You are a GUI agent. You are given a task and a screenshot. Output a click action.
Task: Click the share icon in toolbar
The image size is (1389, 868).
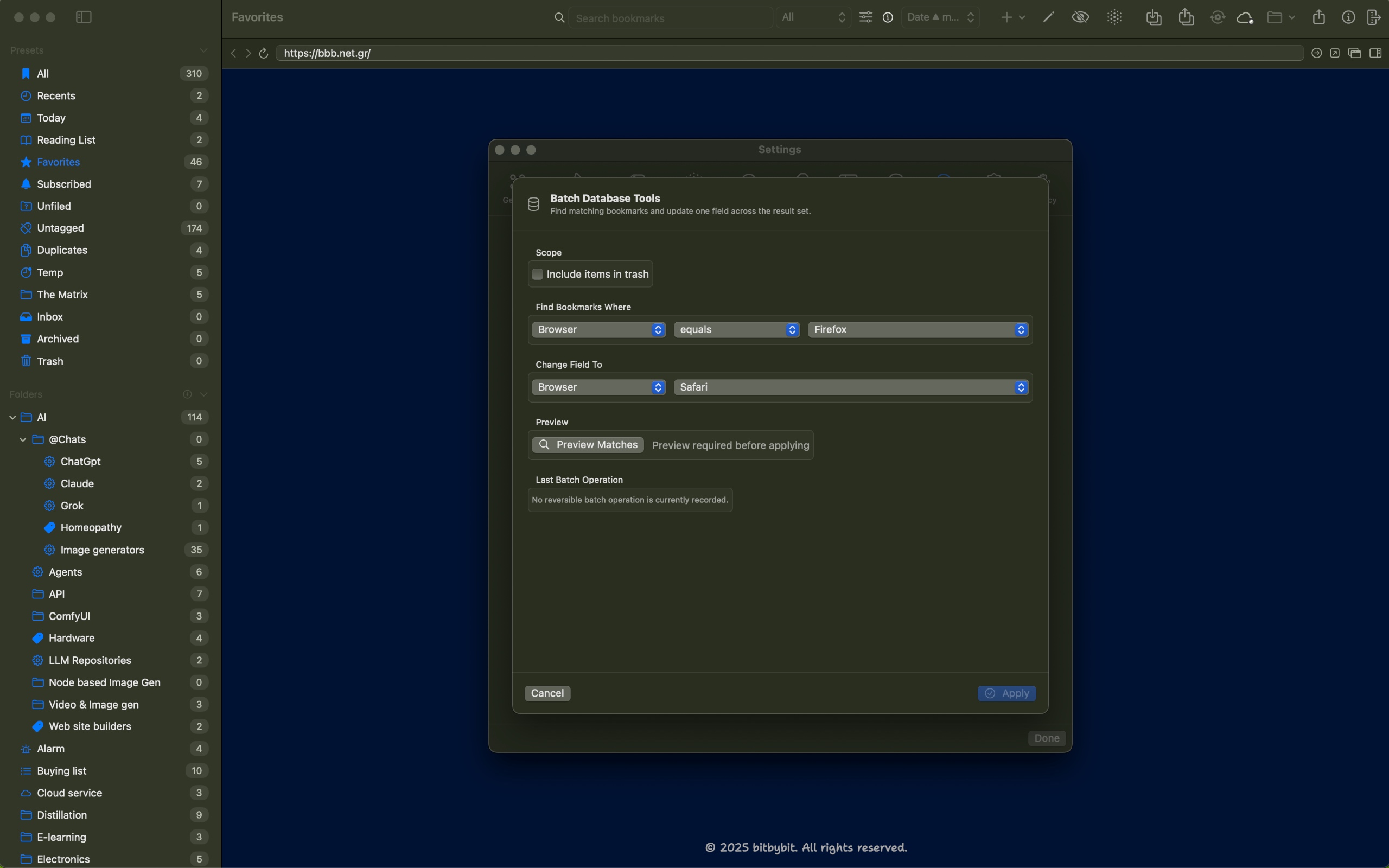[1319, 17]
